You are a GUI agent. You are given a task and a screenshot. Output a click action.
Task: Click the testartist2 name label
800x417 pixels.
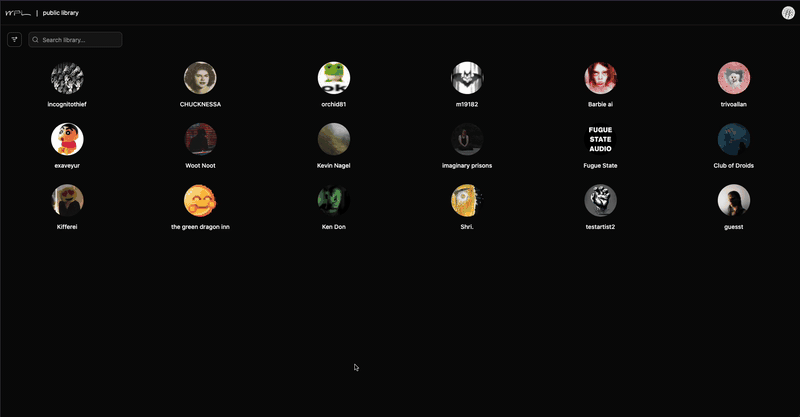(601, 227)
